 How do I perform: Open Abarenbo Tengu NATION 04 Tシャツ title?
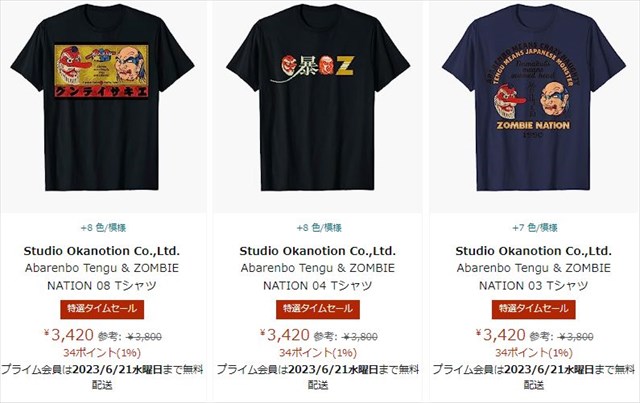click(318, 277)
